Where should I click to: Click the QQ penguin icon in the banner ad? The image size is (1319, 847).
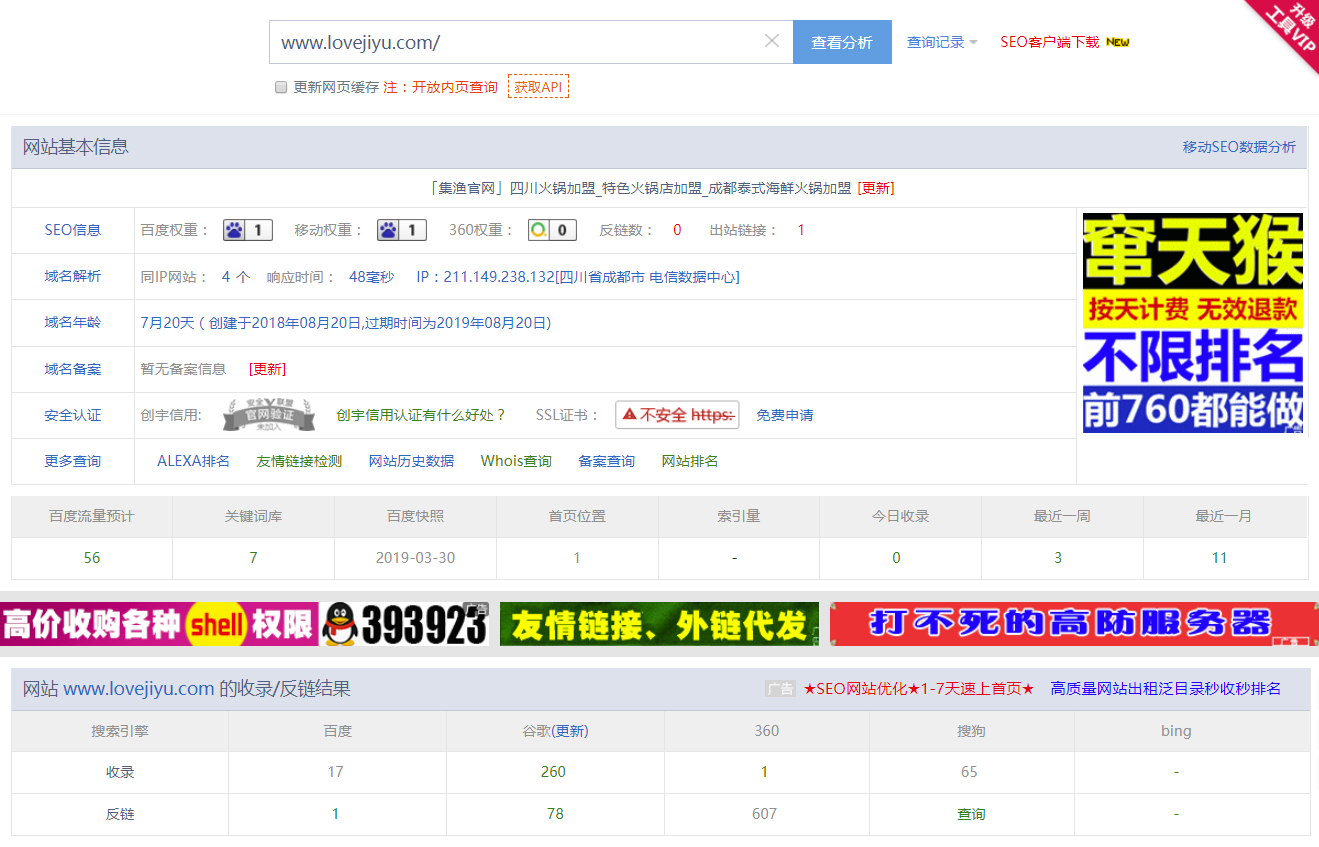point(340,624)
